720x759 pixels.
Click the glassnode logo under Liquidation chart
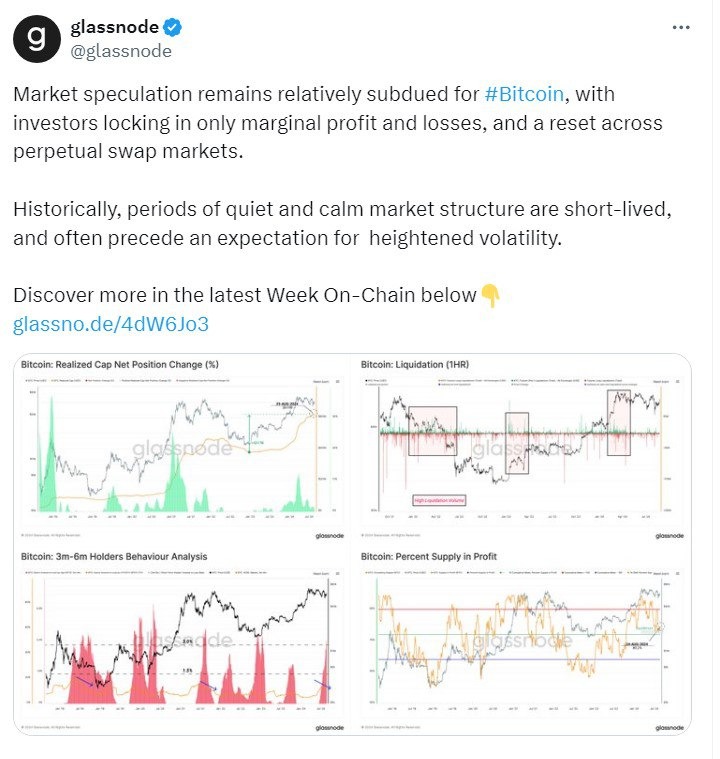(x=669, y=535)
